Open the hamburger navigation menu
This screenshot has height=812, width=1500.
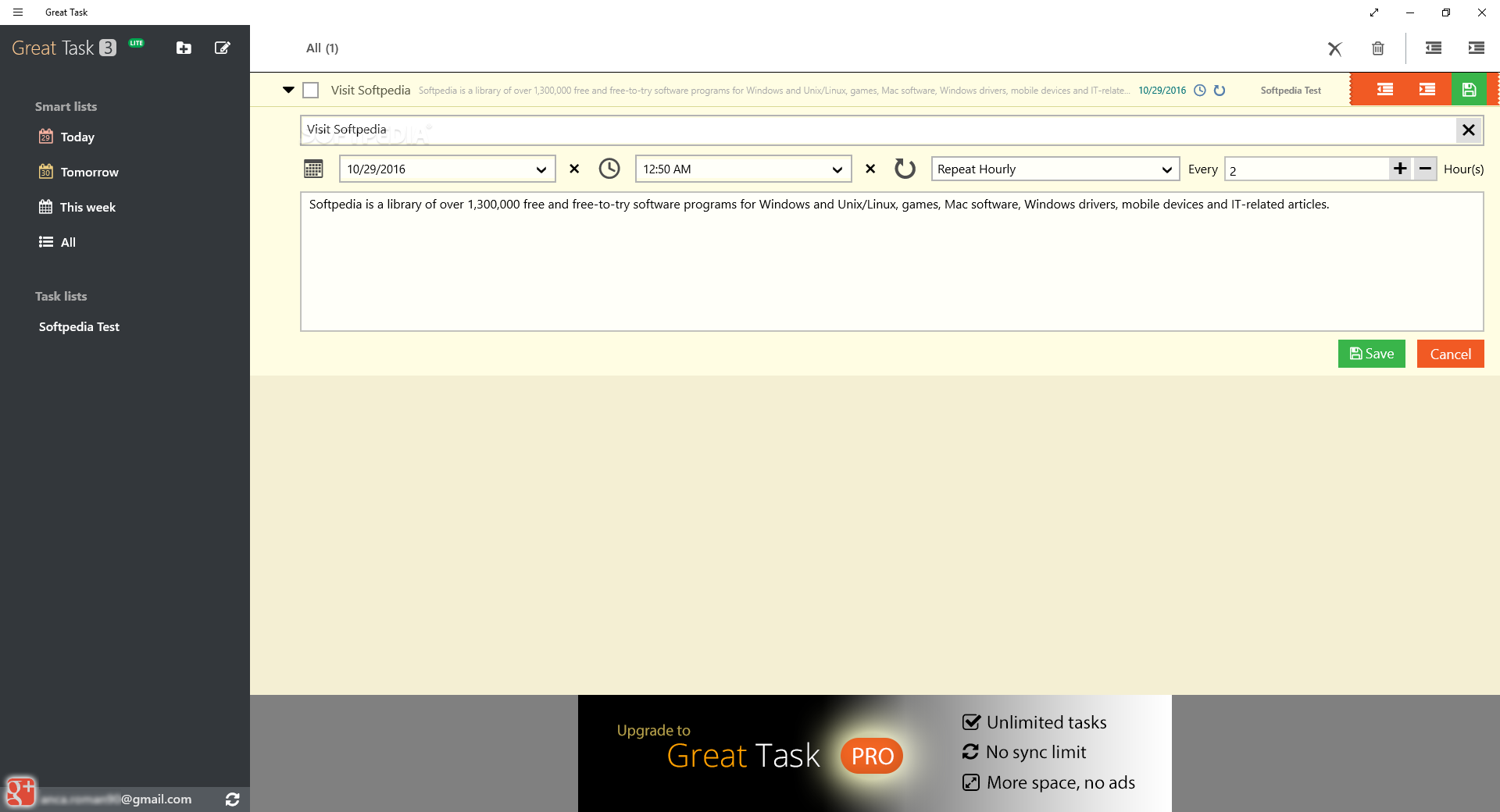click(18, 12)
